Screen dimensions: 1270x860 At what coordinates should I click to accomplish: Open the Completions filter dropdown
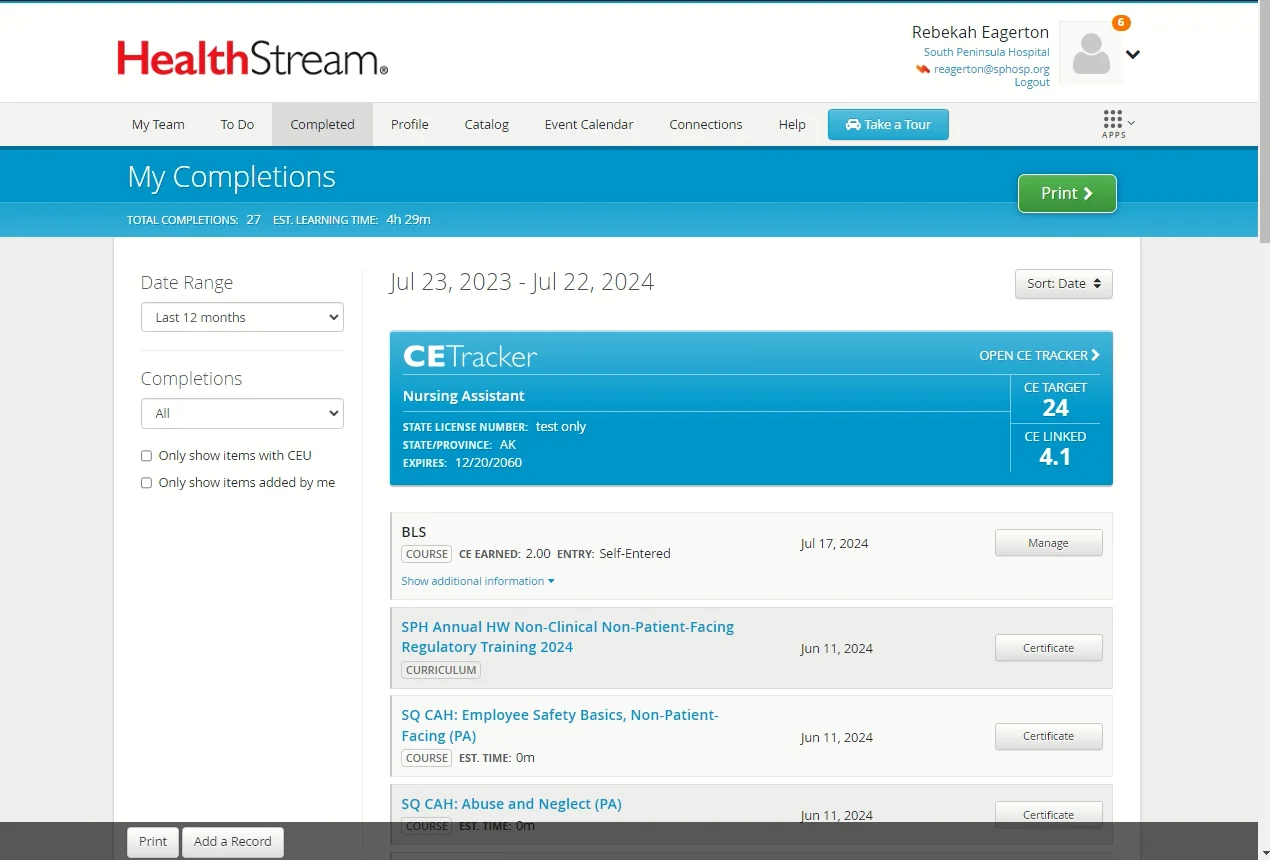click(242, 413)
